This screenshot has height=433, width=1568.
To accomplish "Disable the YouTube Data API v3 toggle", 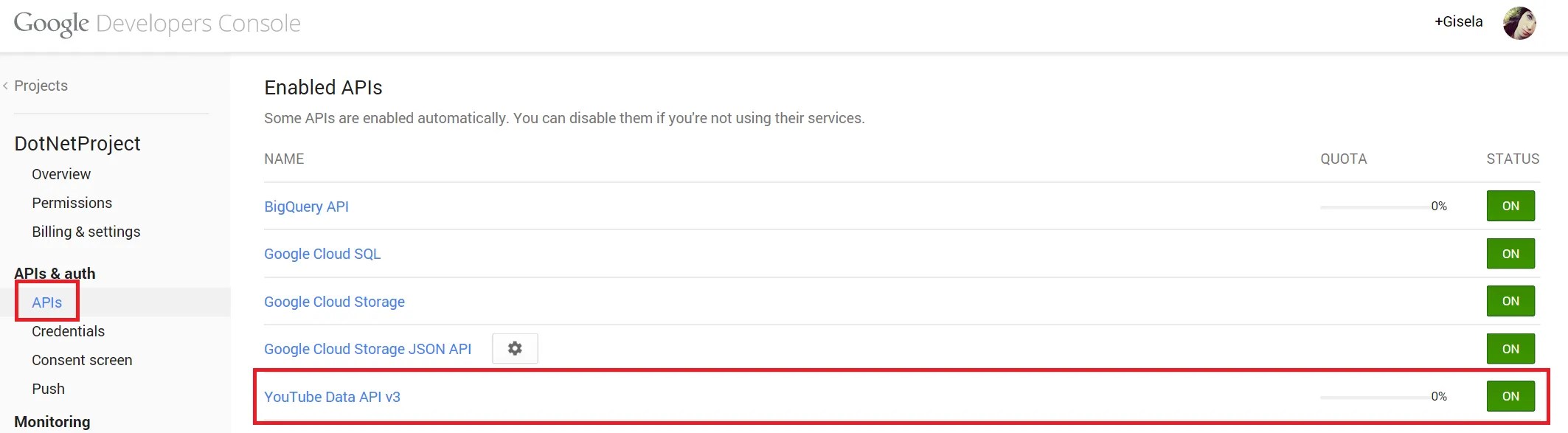I will pos(1510,396).
